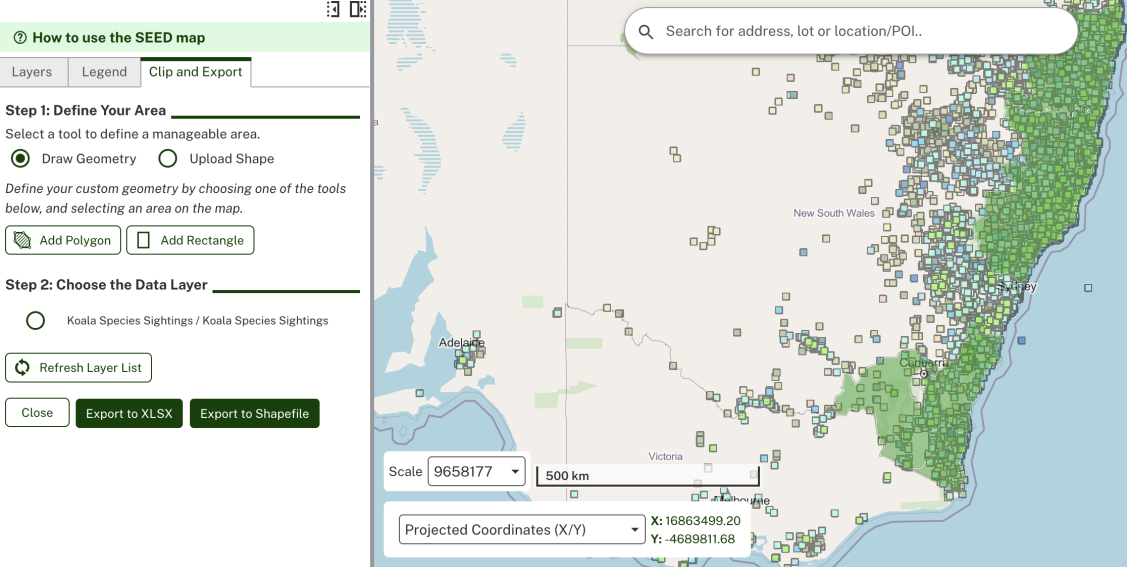The image size is (1127, 567).
Task: Collapse the side panel with the left-arrow icon
Action: coord(333,9)
